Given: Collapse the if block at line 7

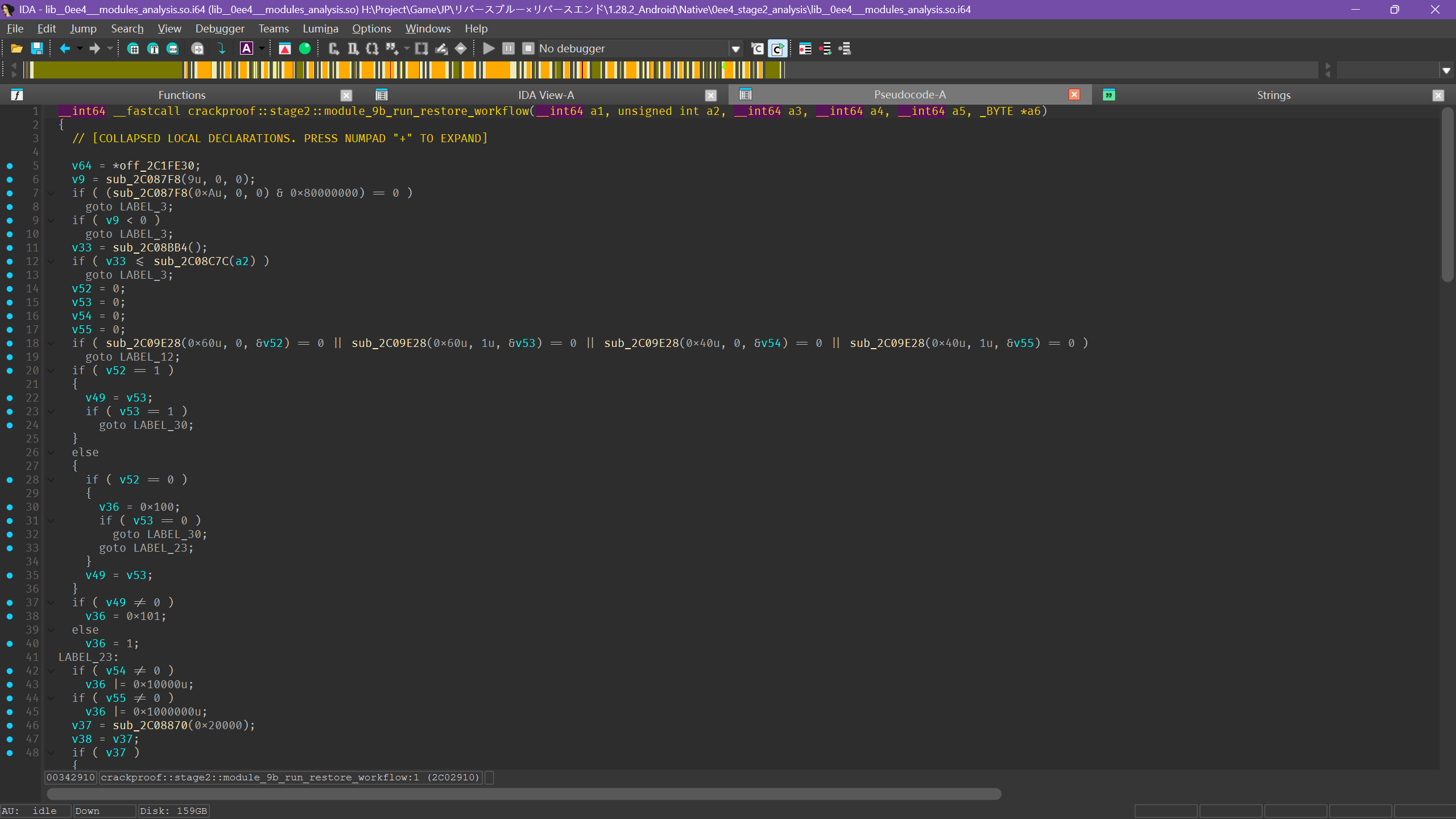Looking at the screenshot, I should pos(51,193).
